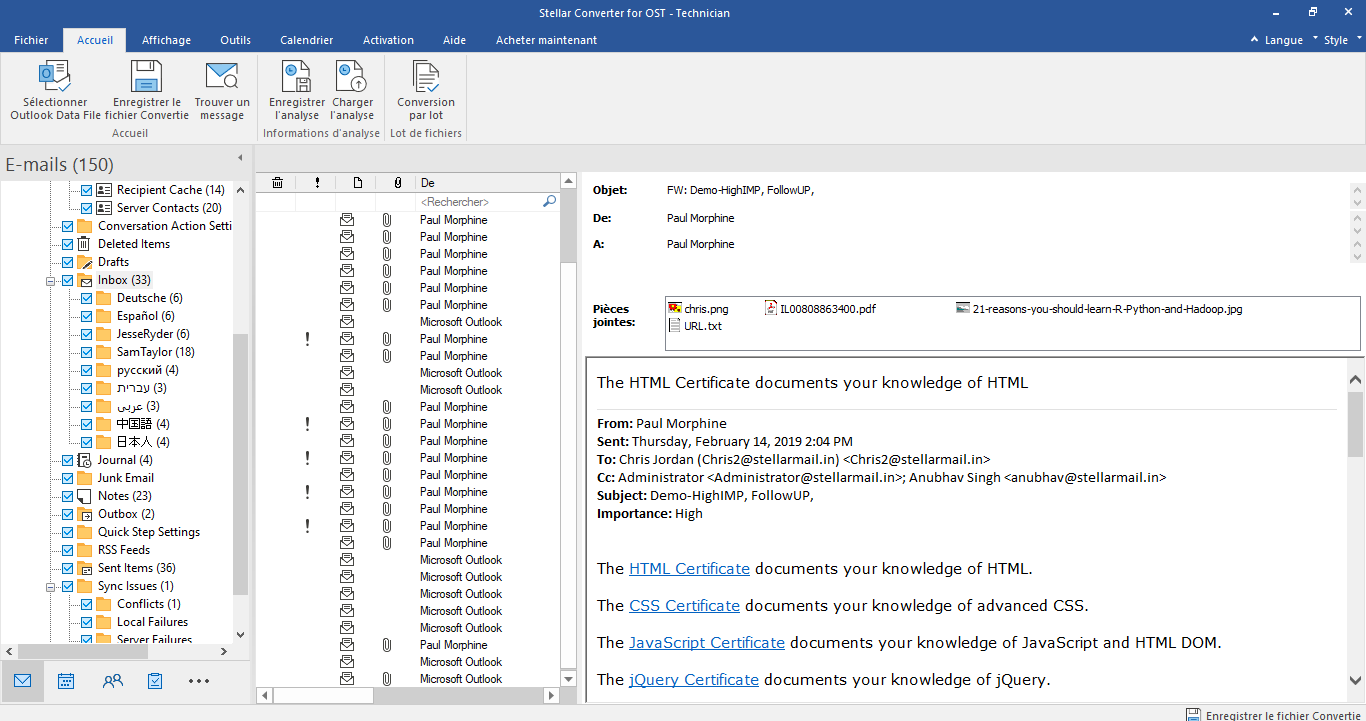Image resolution: width=1366 pixels, height=721 pixels.
Task: Switch to Tasks view icon at bottom
Action: [x=155, y=681]
